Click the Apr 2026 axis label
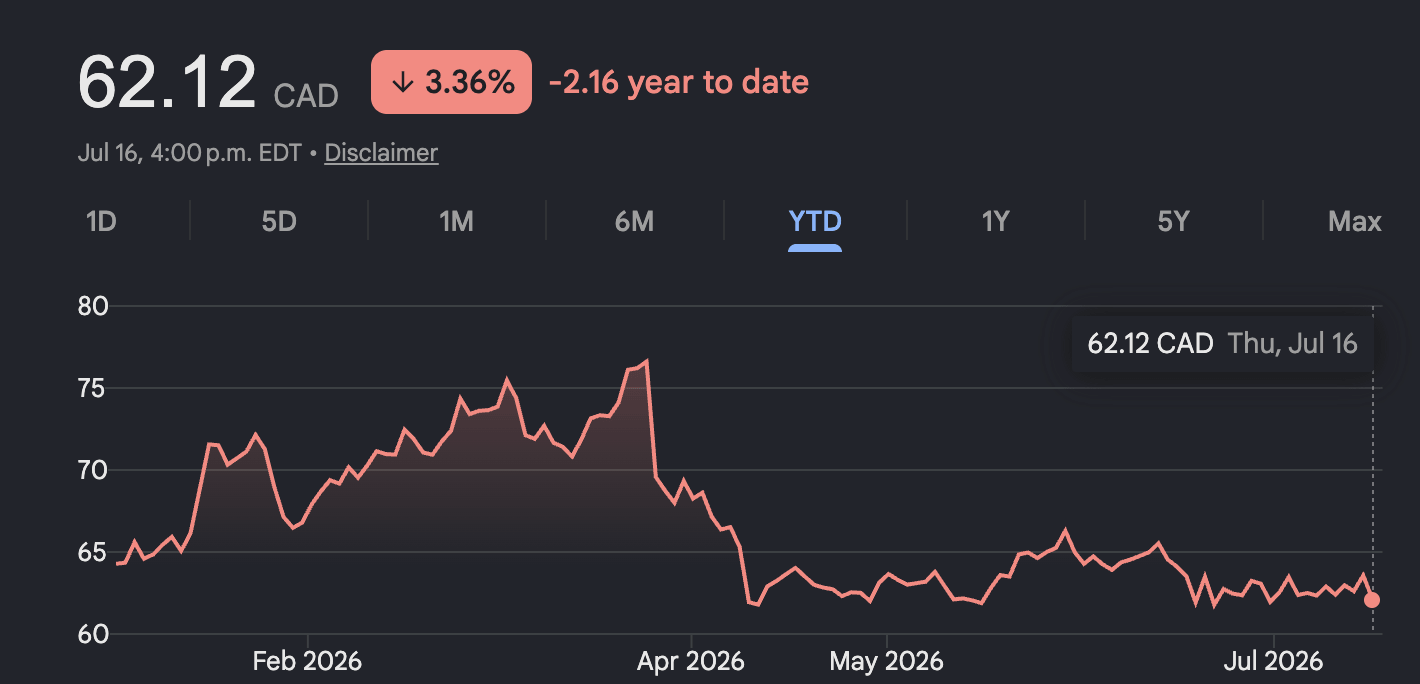 coord(691,661)
